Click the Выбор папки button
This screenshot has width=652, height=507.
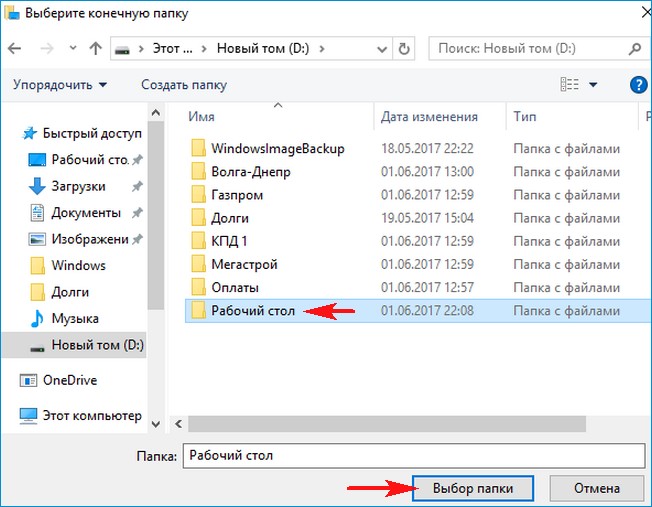pyautogui.click(x=473, y=488)
